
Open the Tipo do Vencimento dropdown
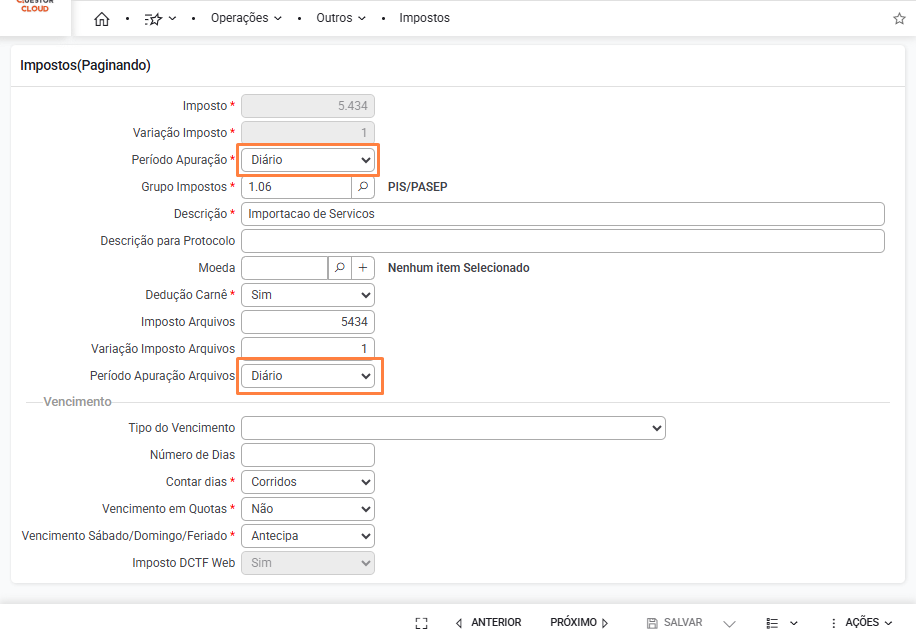point(453,428)
